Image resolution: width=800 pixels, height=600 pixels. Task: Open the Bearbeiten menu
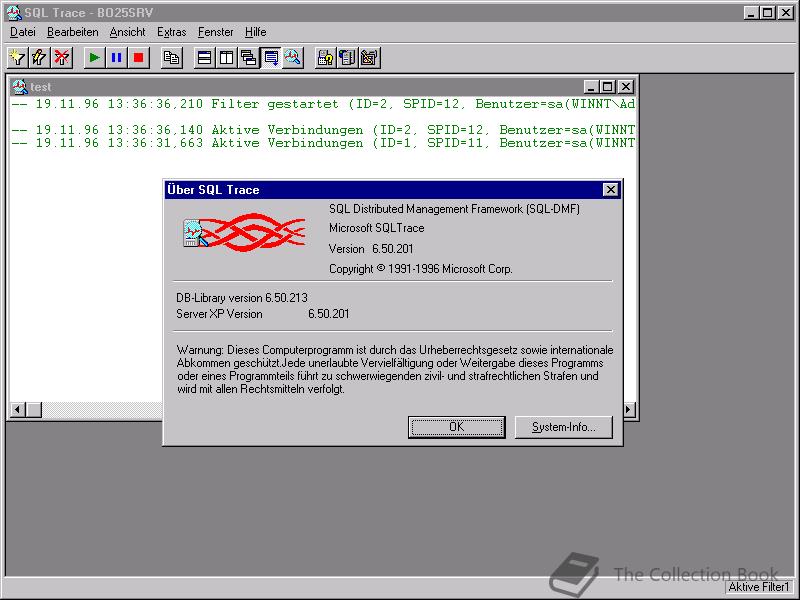(72, 32)
